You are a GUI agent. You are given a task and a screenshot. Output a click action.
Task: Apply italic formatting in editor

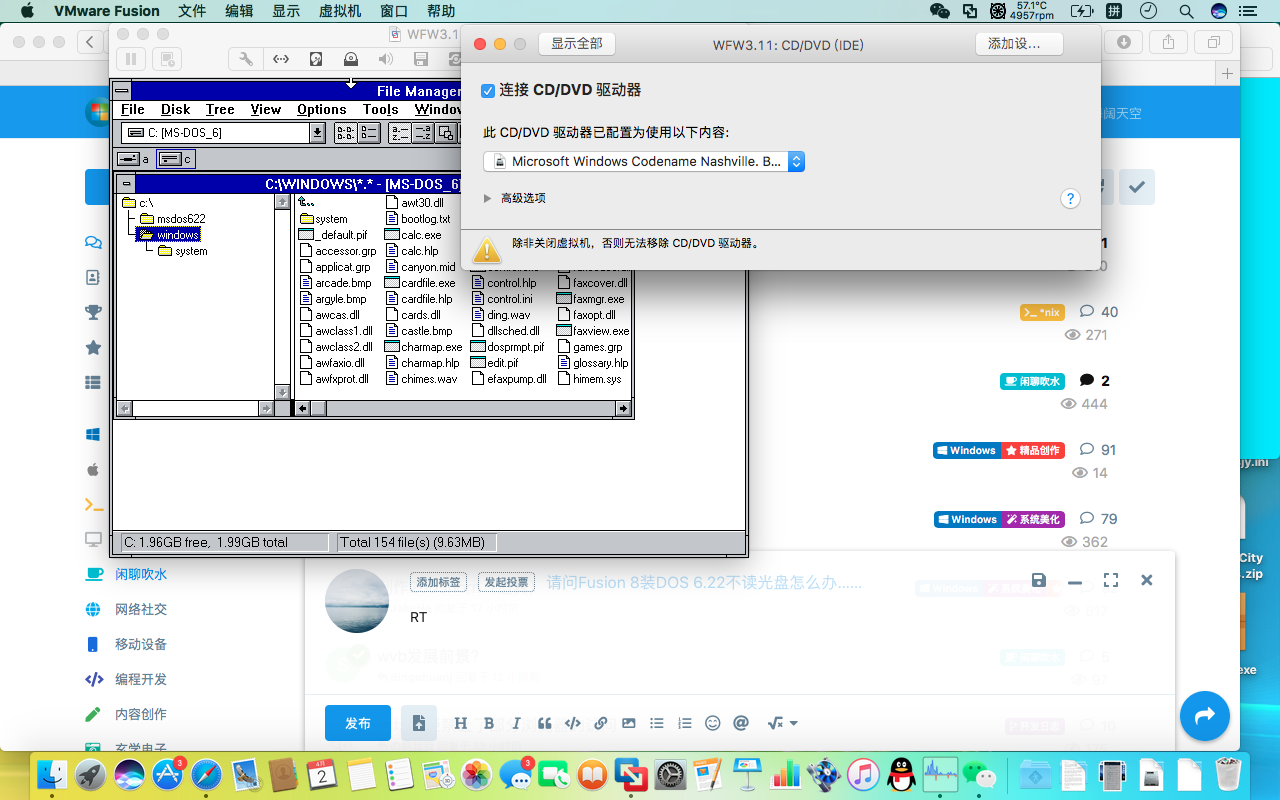[x=517, y=723]
